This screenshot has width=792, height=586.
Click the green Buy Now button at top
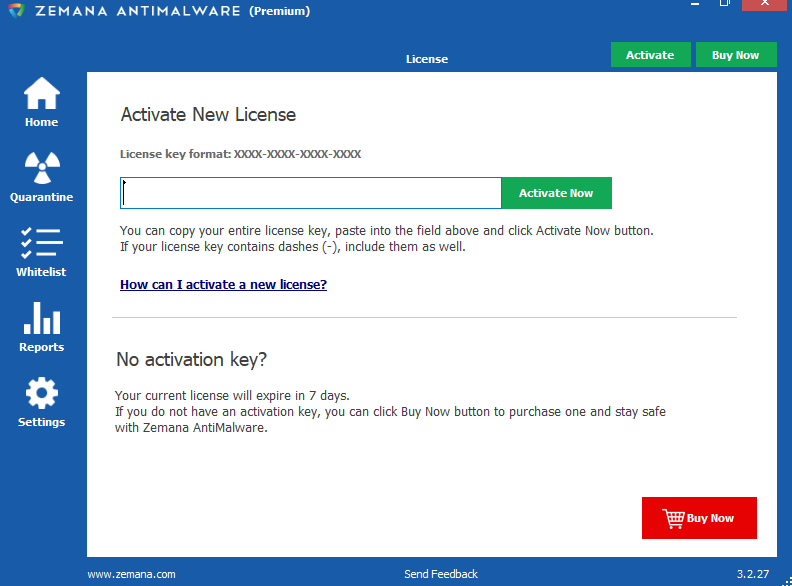pos(735,55)
